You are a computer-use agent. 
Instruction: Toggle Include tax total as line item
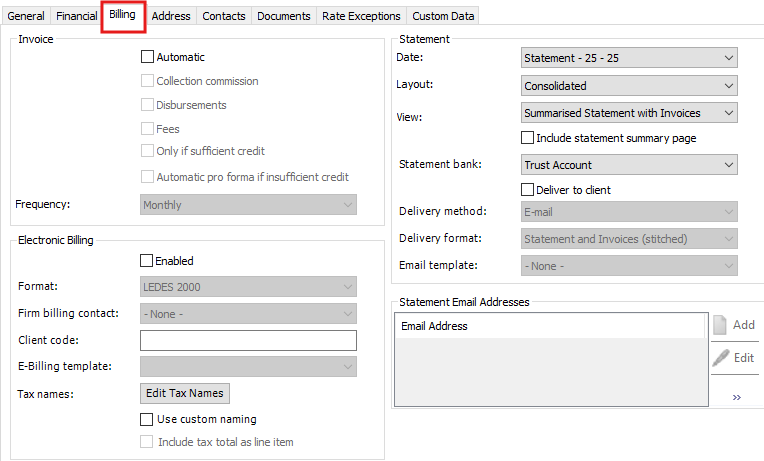146,442
